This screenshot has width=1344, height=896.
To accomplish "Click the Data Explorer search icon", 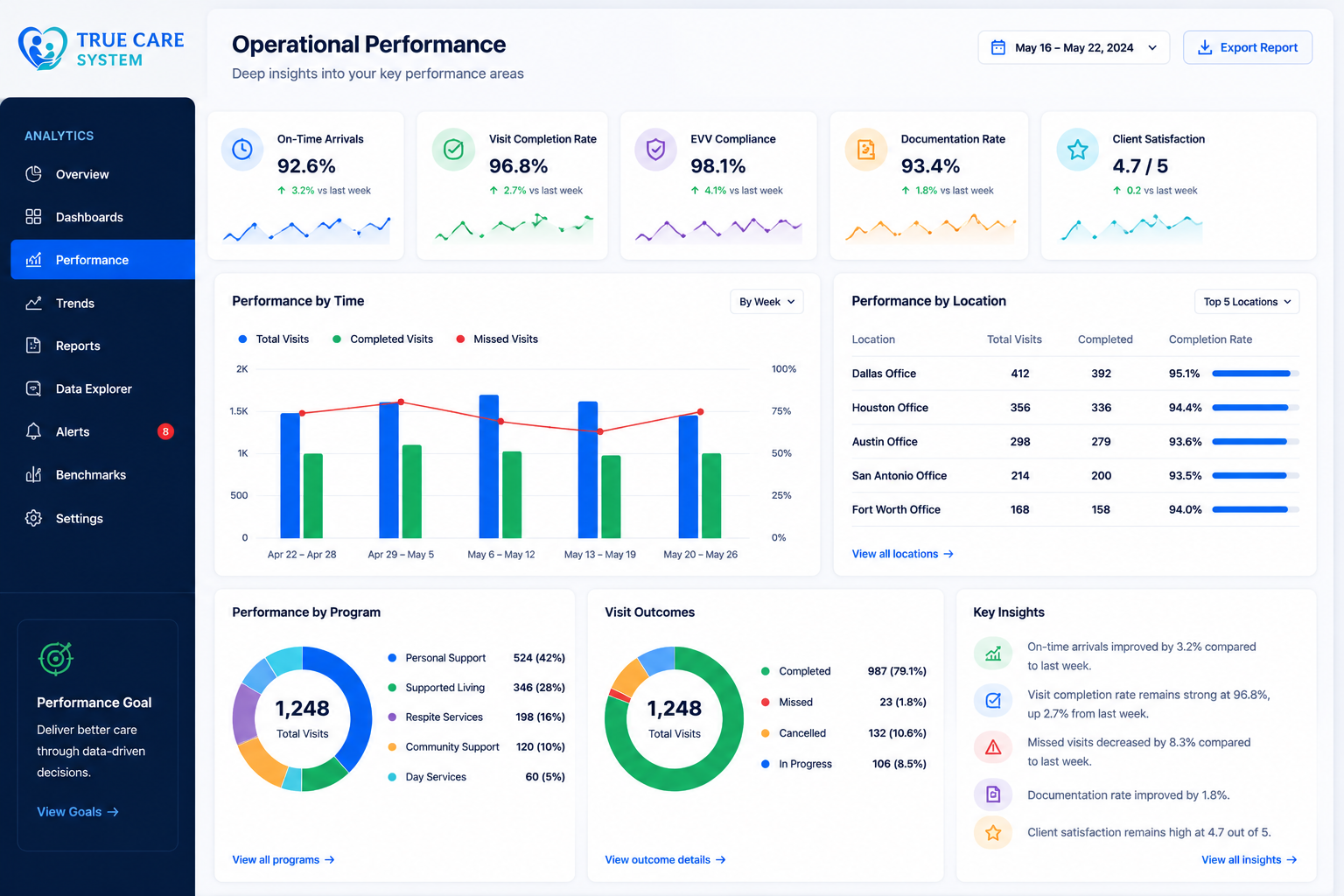I will coord(33,388).
